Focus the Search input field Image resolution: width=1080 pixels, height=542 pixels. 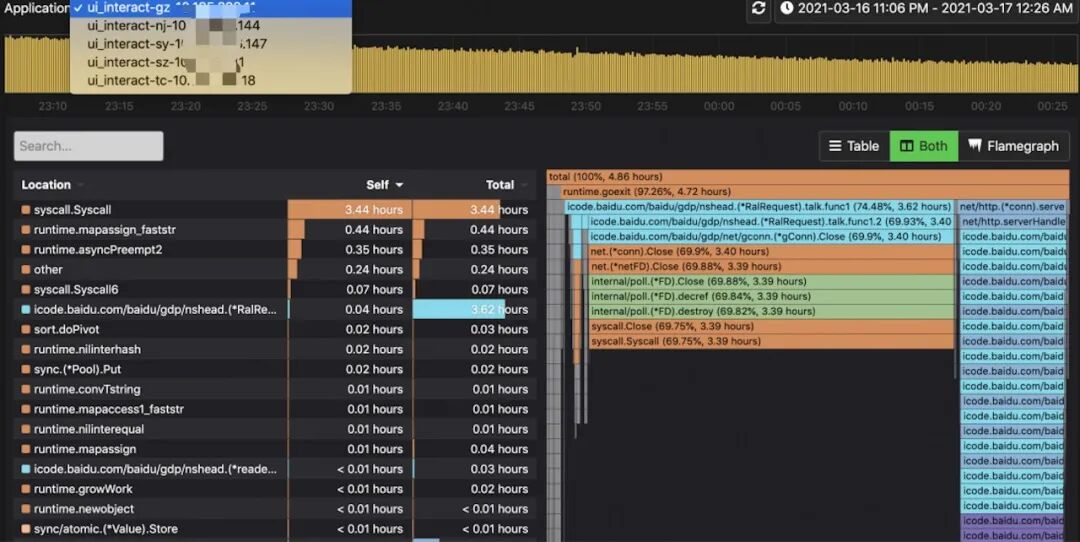click(89, 146)
